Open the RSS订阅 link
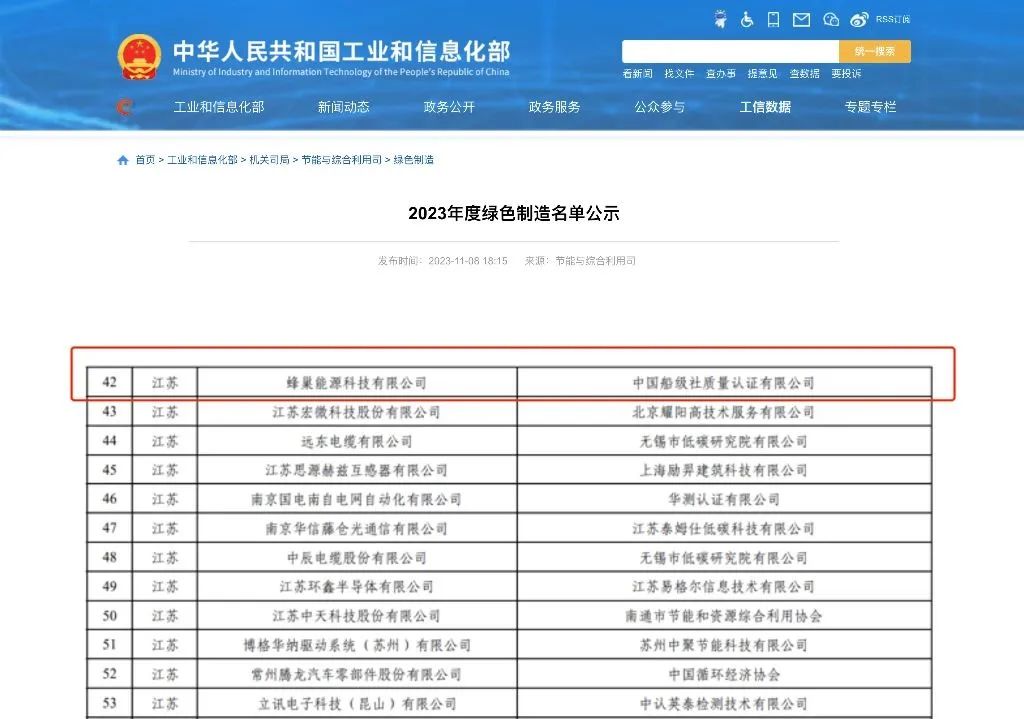Screen dimensions: 1024x719 [893, 20]
